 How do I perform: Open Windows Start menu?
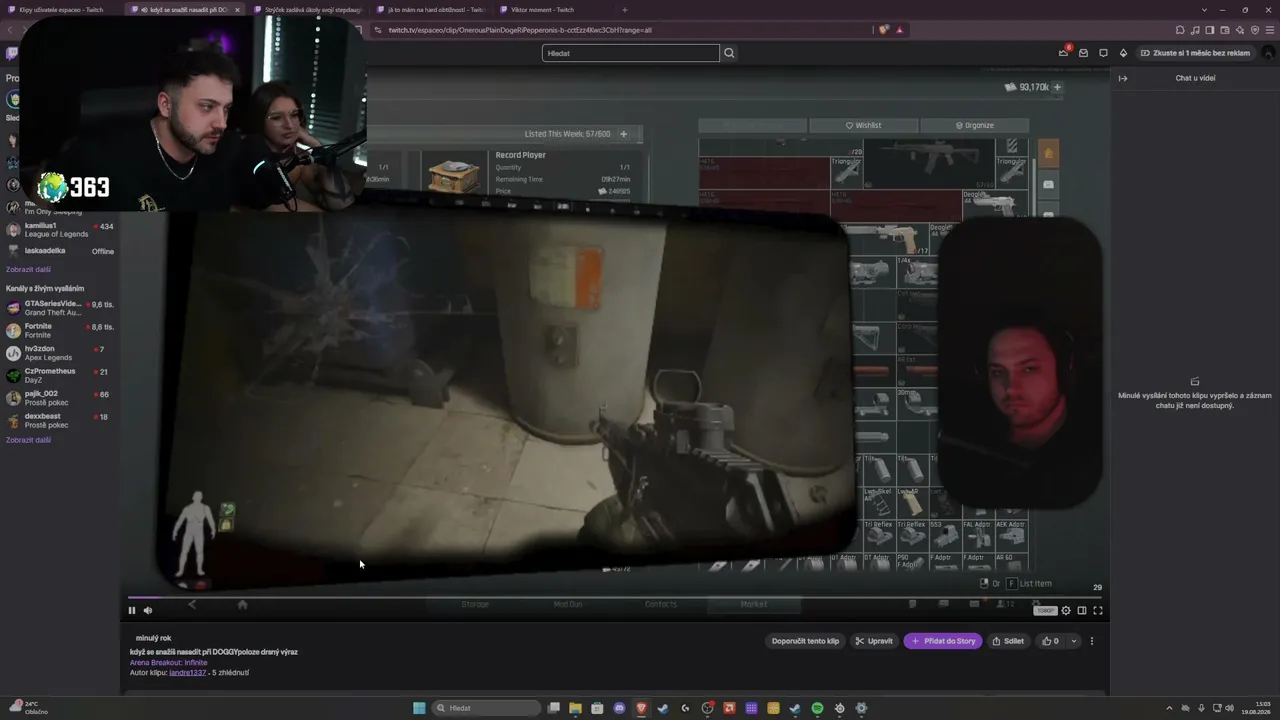pyautogui.click(x=419, y=708)
